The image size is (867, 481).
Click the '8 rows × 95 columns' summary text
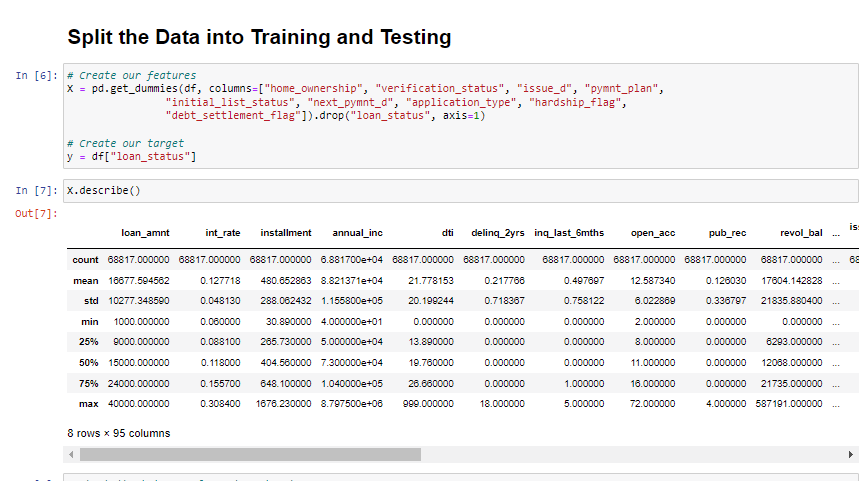pyautogui.click(x=119, y=433)
